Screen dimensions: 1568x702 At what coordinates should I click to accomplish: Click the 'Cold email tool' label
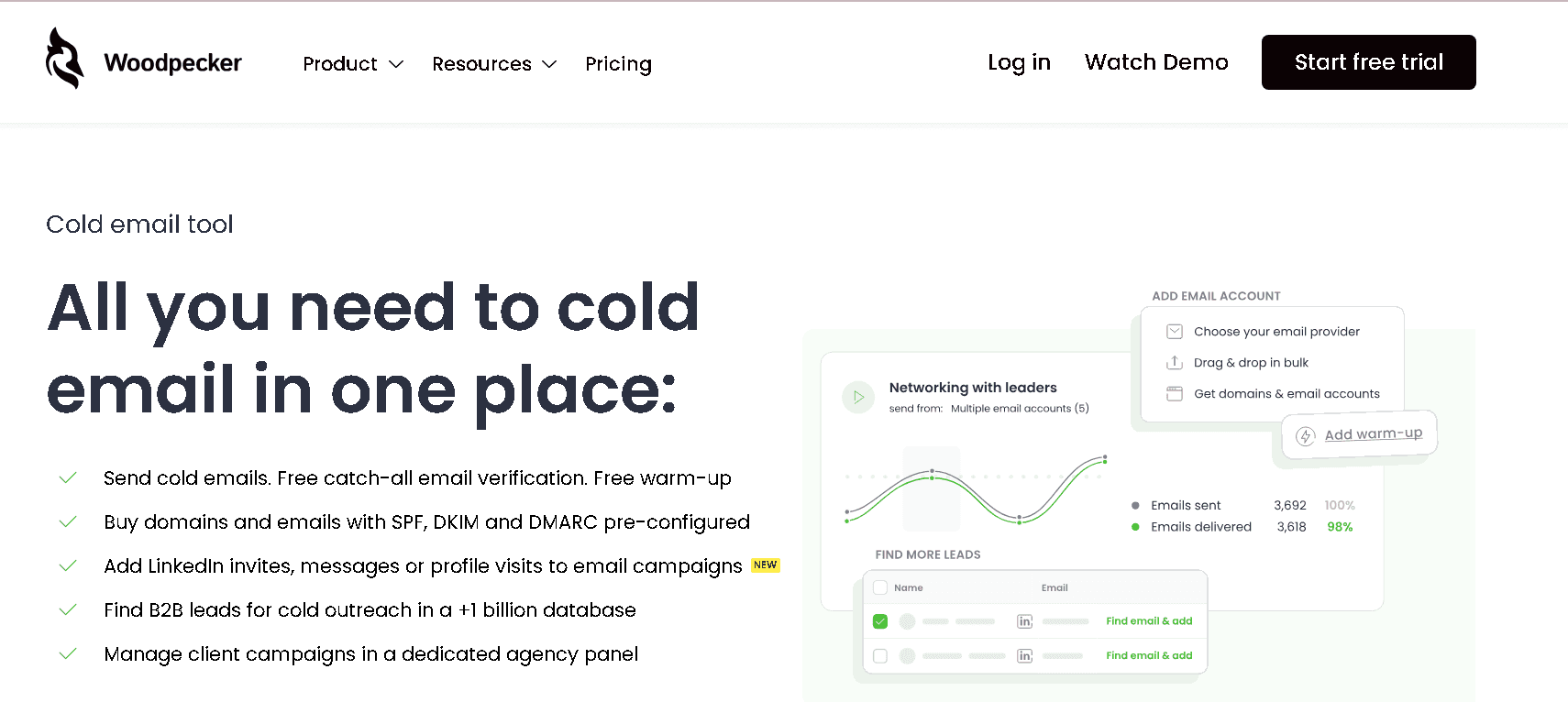[139, 225]
